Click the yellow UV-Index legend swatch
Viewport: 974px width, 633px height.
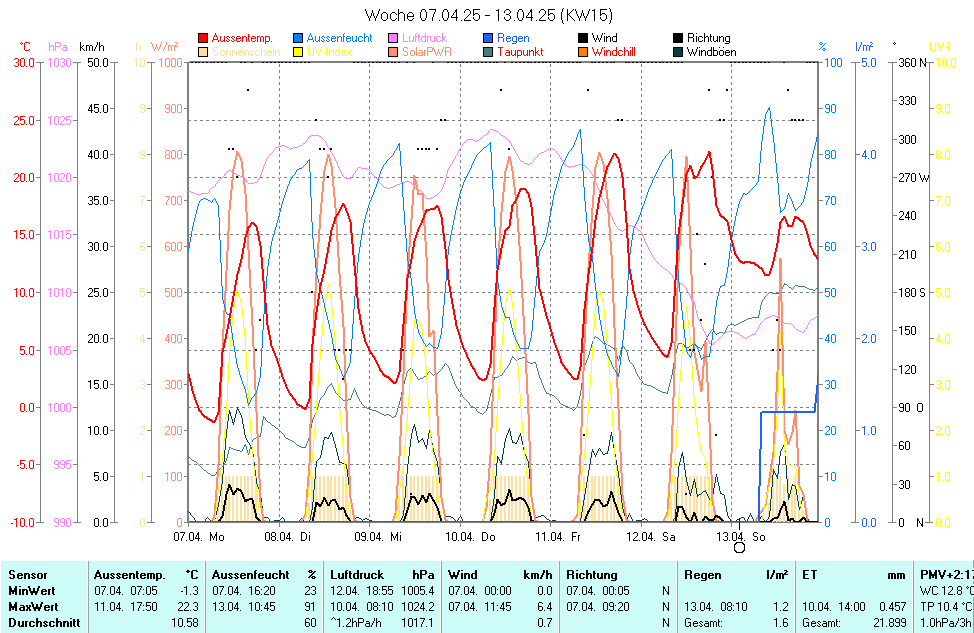pyautogui.click(x=299, y=51)
